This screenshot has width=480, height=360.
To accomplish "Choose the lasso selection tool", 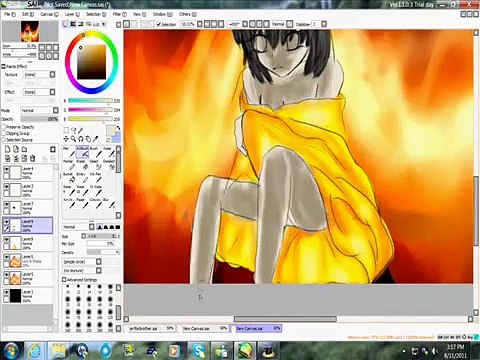I will click(x=73, y=130).
